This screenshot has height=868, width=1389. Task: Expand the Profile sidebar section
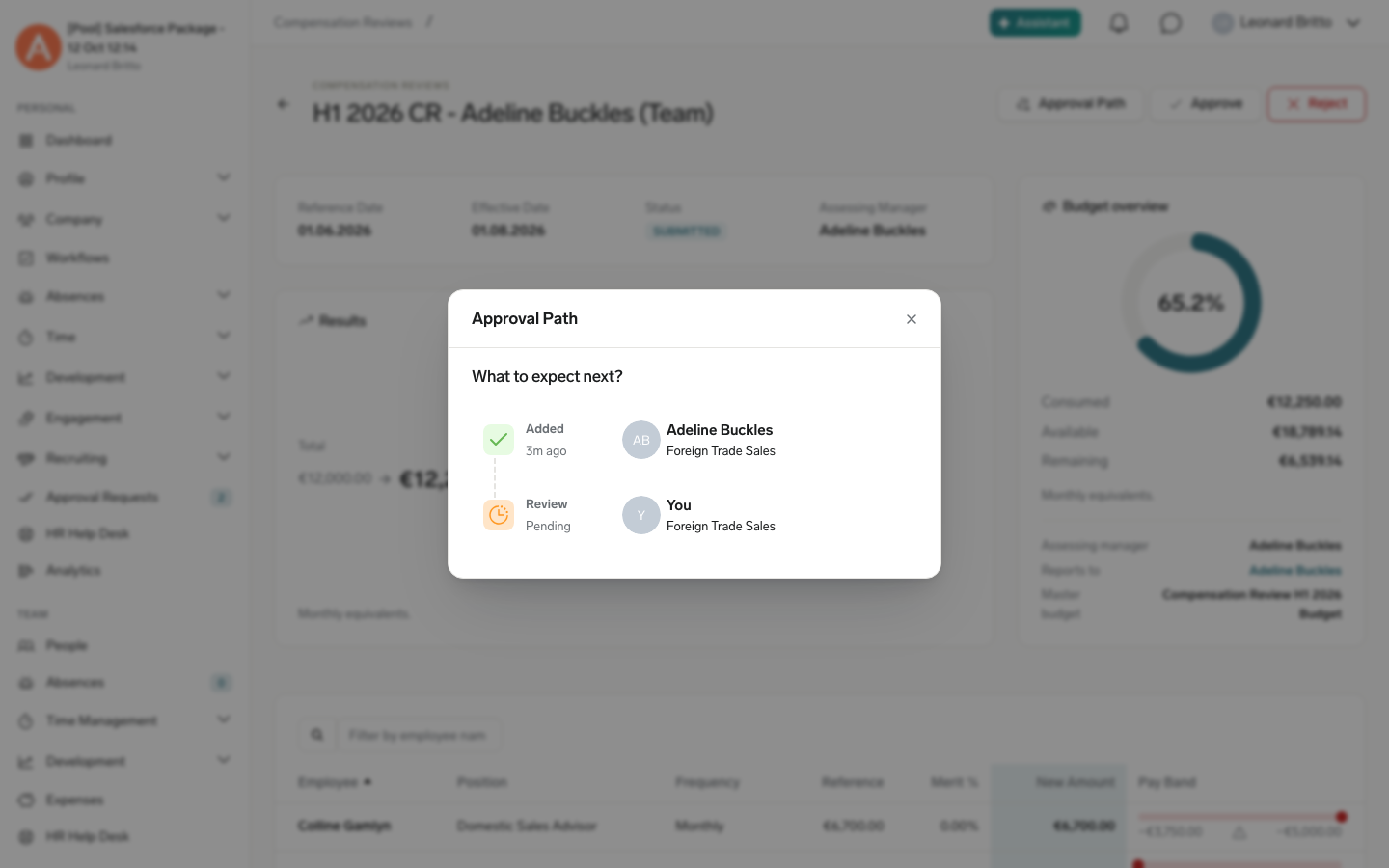[x=224, y=177]
